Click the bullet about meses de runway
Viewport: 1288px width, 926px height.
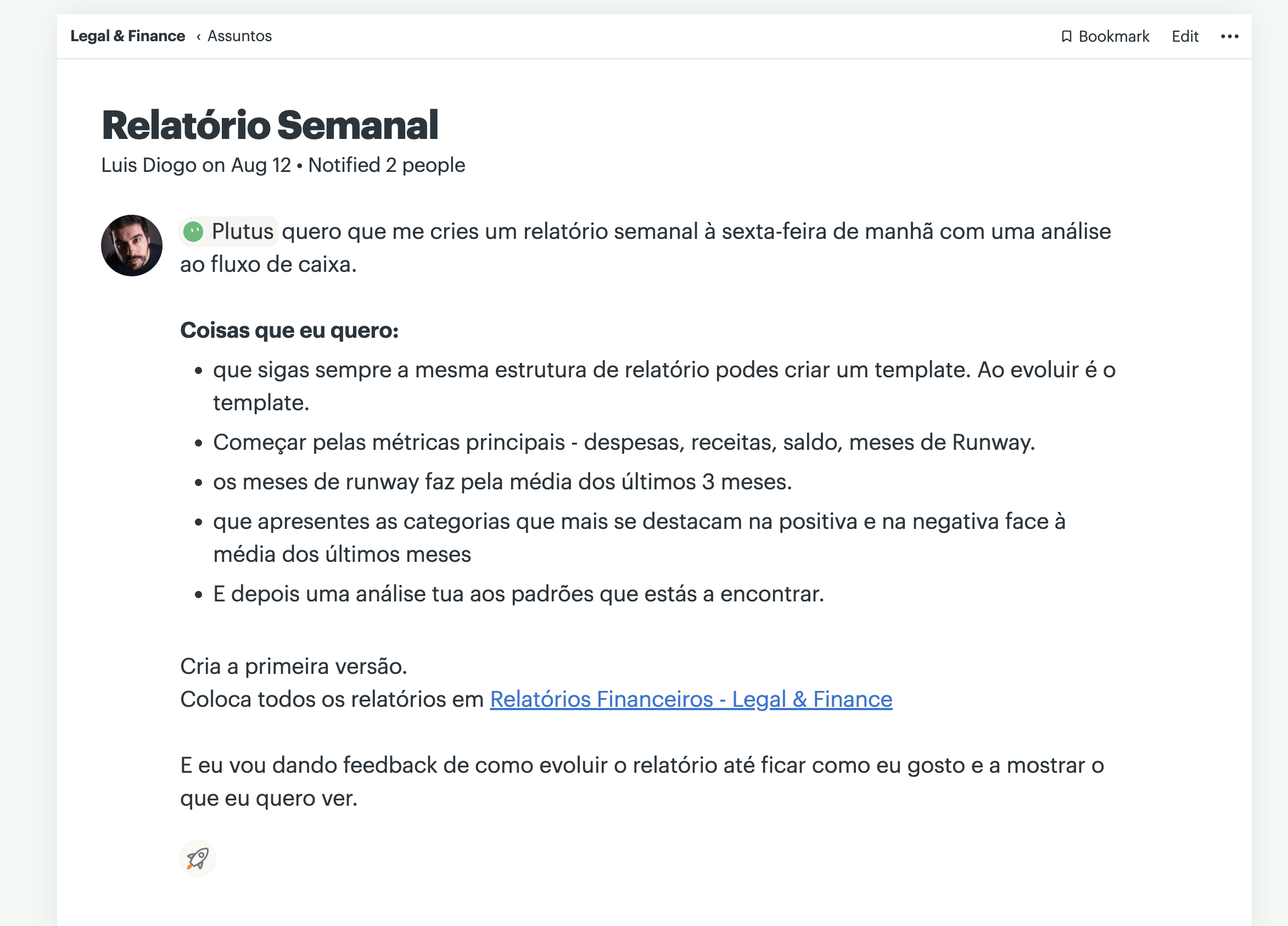tap(502, 482)
